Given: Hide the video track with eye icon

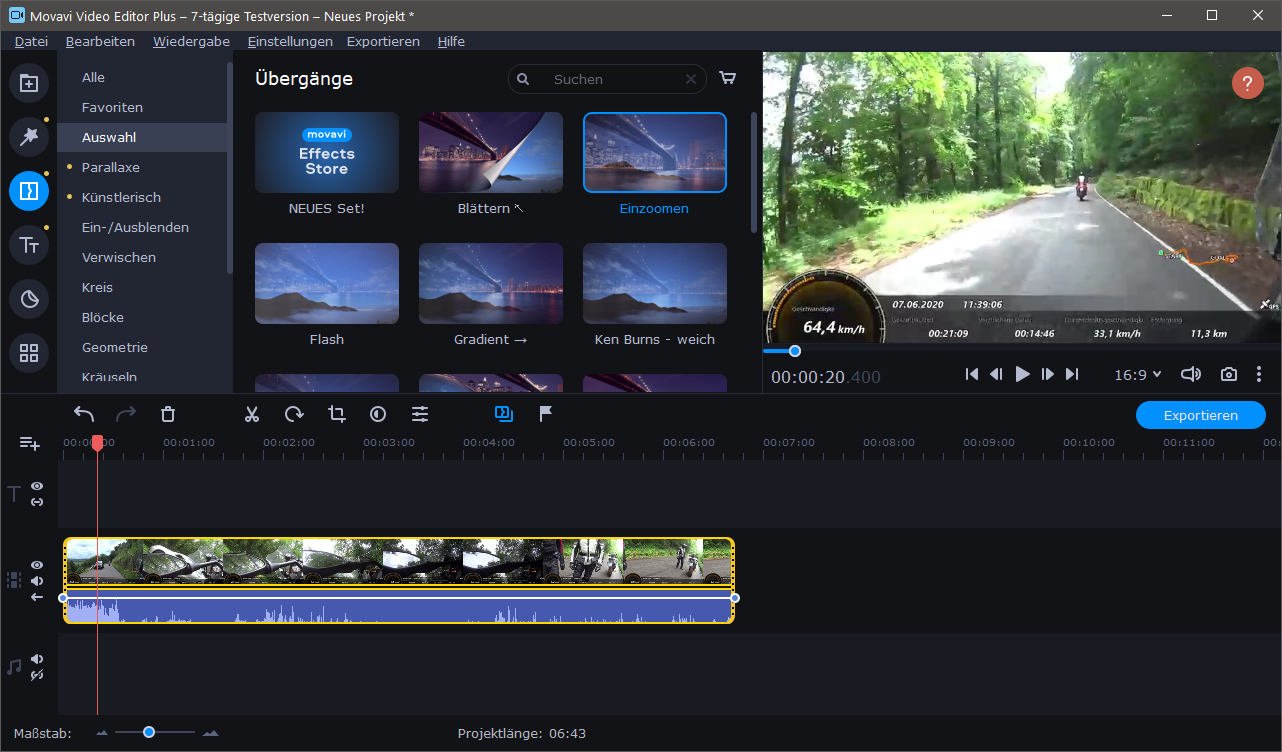Looking at the screenshot, I should click(37, 565).
